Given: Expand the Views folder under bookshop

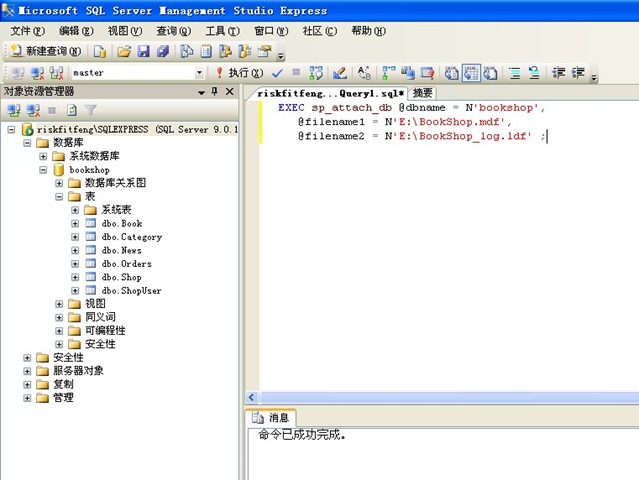Looking at the screenshot, I should (x=59, y=304).
